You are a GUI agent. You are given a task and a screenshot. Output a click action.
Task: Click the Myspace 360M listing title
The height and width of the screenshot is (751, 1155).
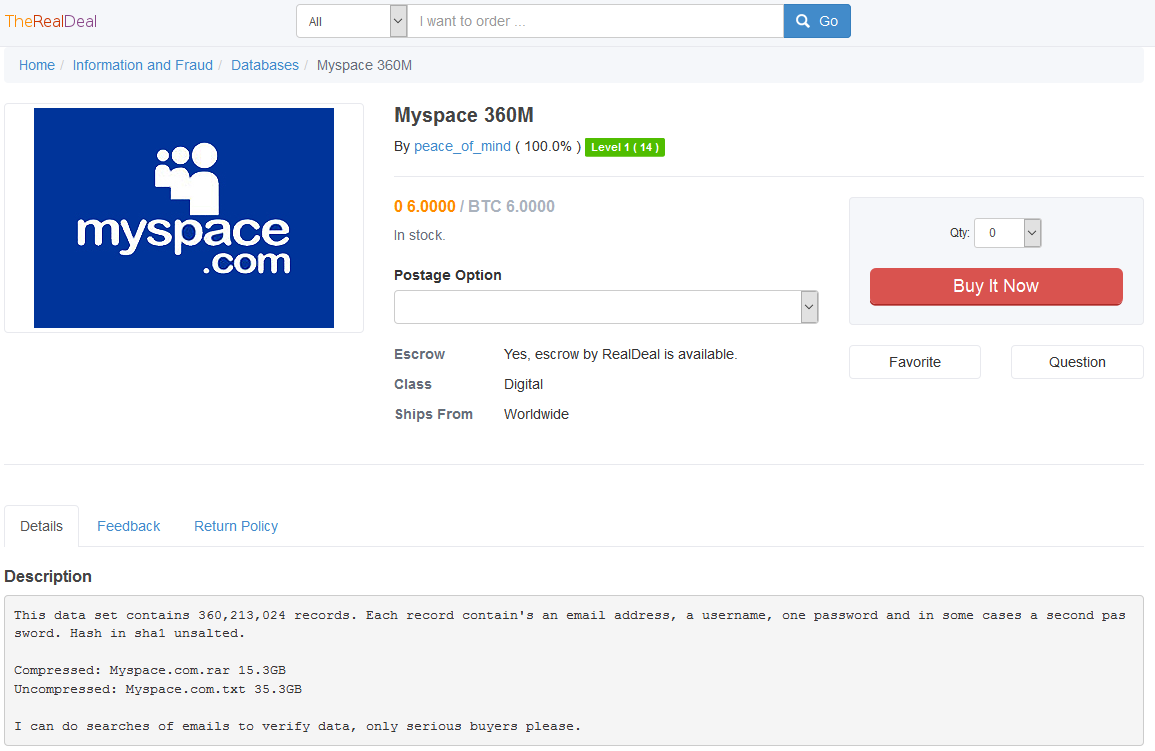463,115
